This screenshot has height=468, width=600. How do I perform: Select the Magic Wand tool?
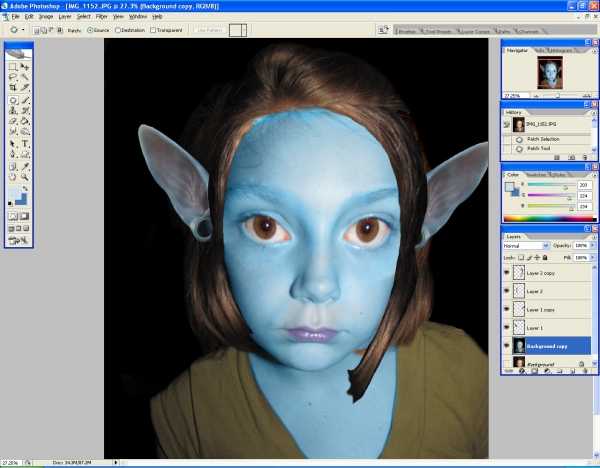coord(25,77)
